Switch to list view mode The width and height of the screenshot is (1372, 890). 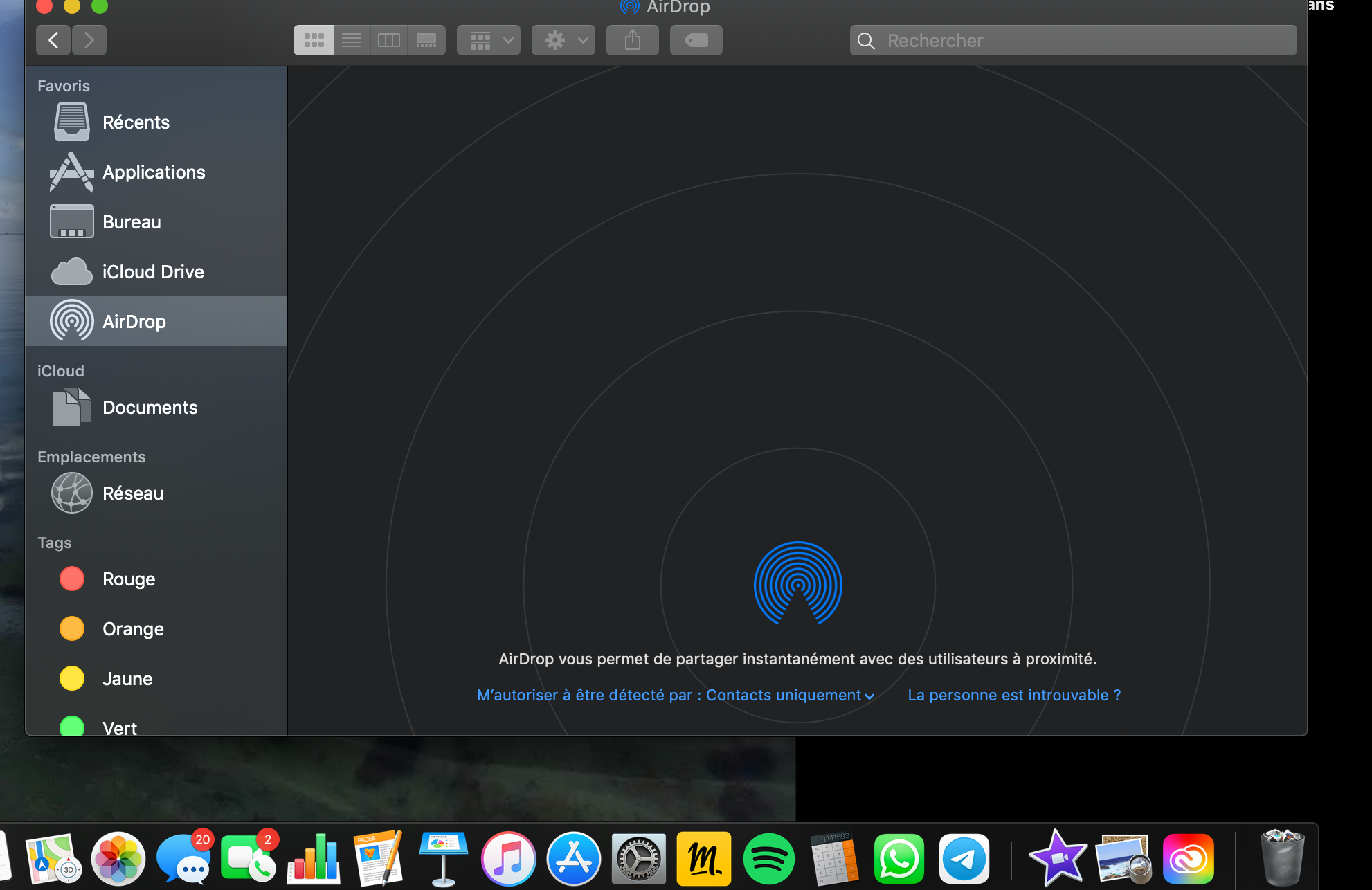tap(352, 40)
